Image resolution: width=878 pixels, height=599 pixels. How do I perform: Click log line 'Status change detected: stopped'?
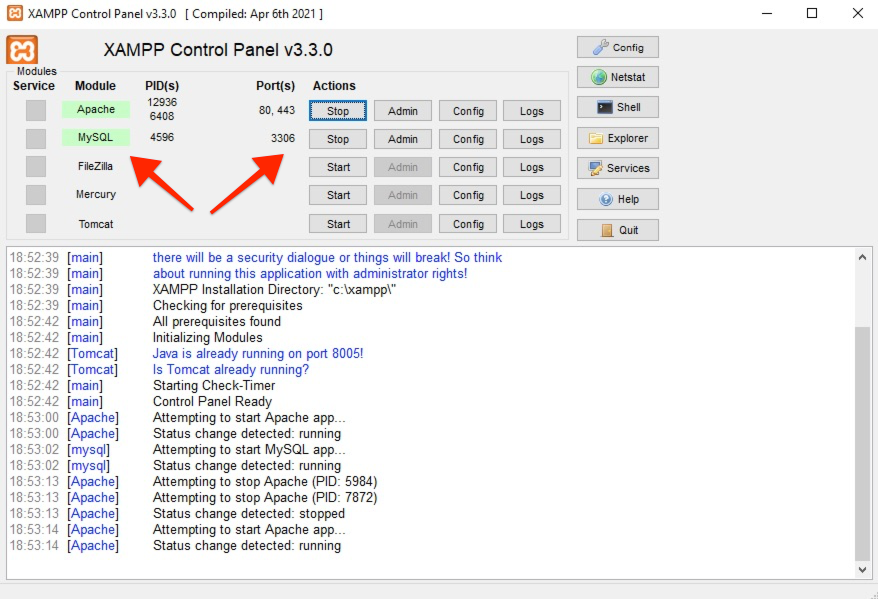point(249,513)
